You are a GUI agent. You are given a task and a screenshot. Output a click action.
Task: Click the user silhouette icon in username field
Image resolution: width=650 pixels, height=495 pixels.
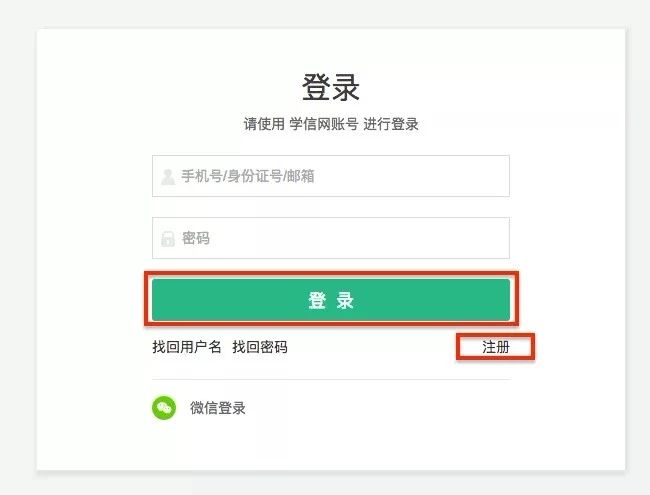click(168, 177)
